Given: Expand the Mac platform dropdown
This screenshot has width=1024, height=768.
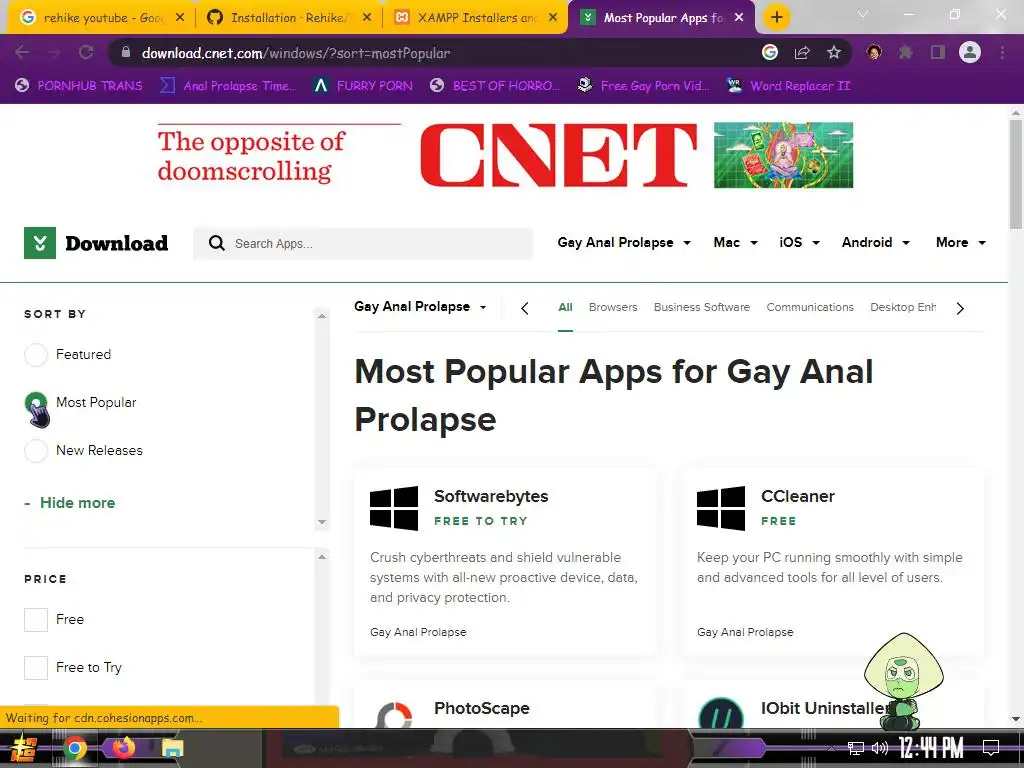Looking at the screenshot, I should 735,242.
